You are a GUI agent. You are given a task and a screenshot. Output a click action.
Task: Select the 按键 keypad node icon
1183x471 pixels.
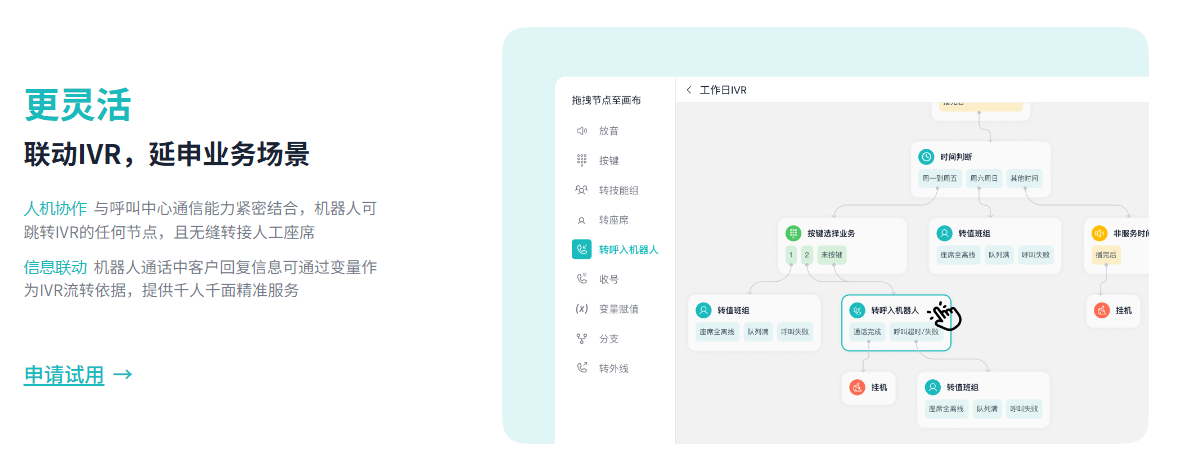pyautogui.click(x=581, y=160)
